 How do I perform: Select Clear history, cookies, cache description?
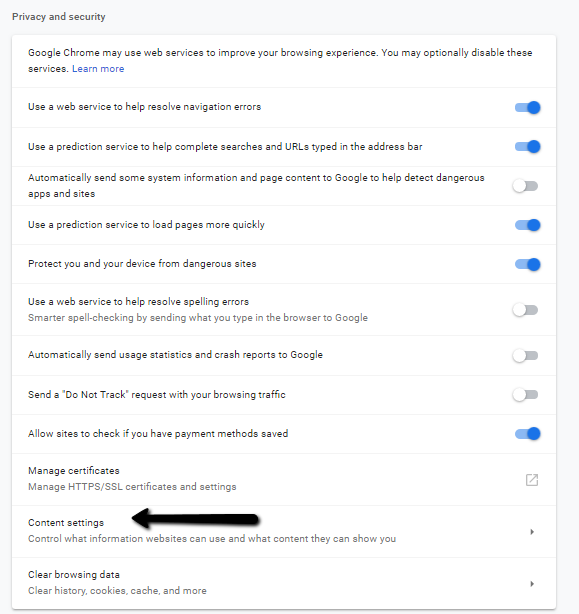pos(117,591)
